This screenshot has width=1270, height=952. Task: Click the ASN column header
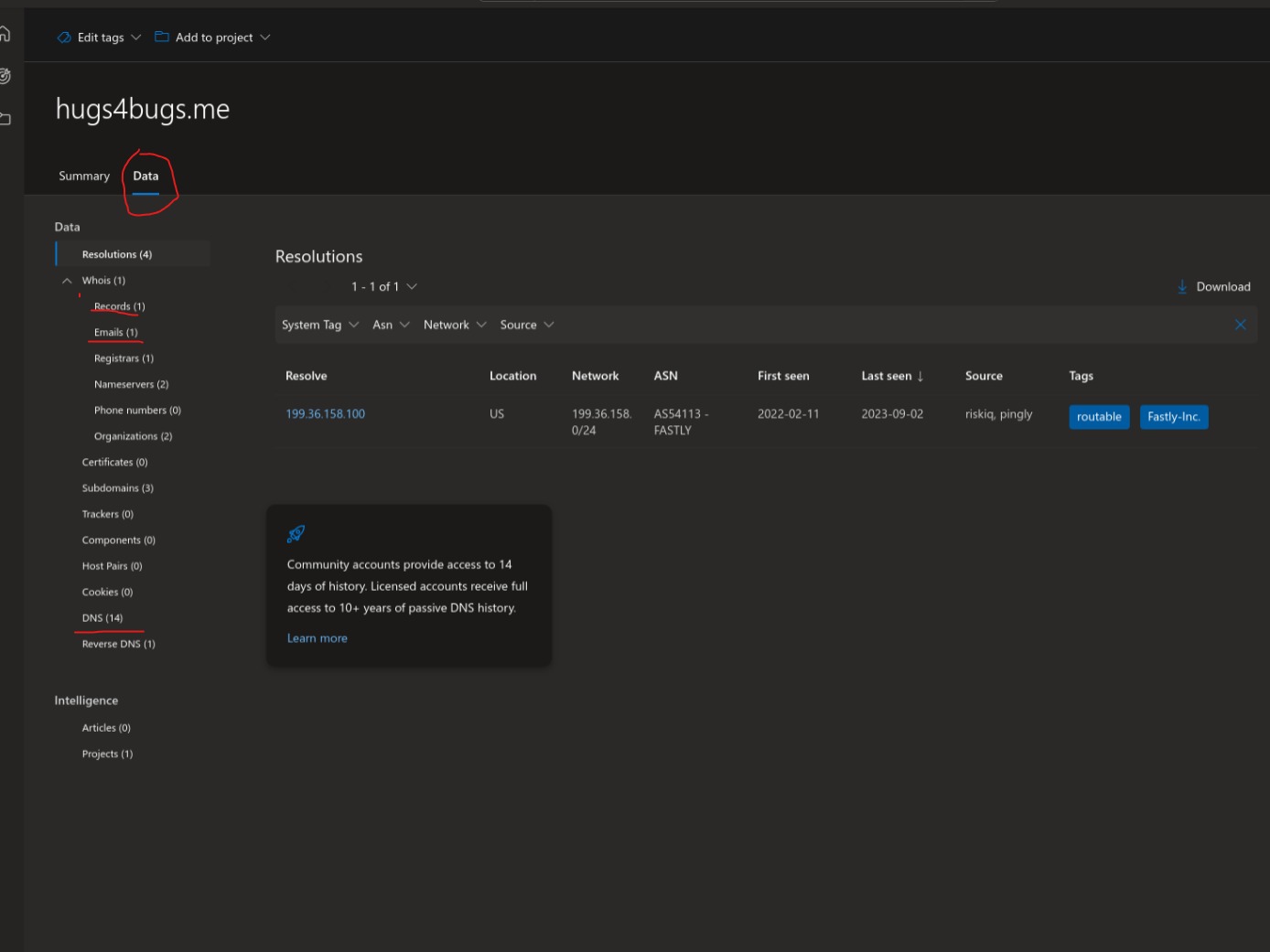(x=665, y=376)
